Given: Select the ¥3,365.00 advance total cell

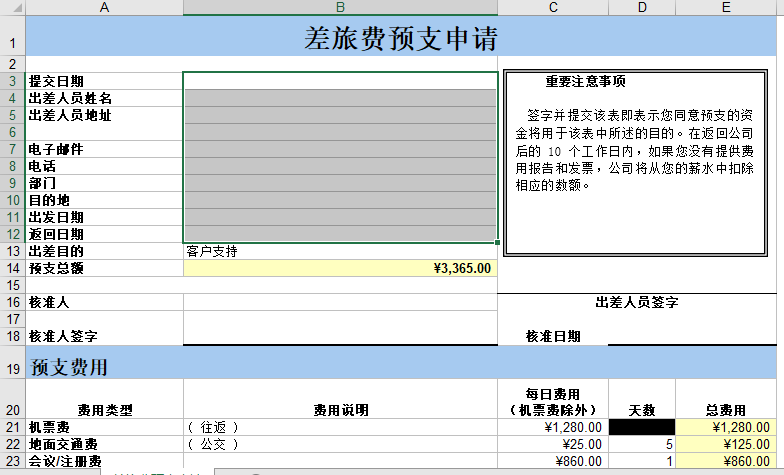Looking at the screenshot, I should [340, 268].
